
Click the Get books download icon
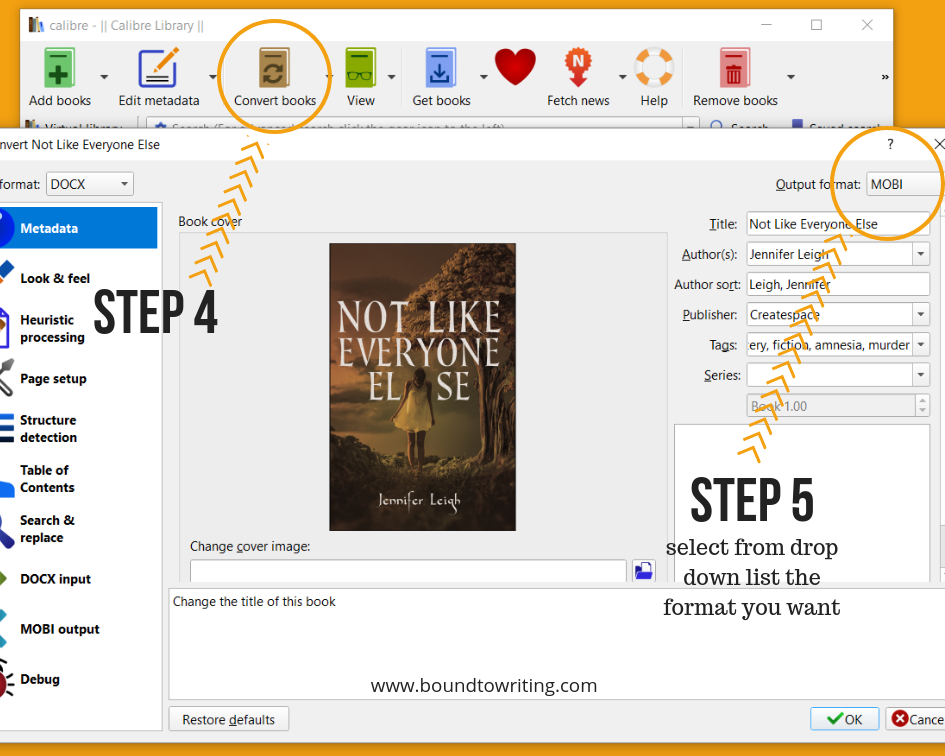441,68
